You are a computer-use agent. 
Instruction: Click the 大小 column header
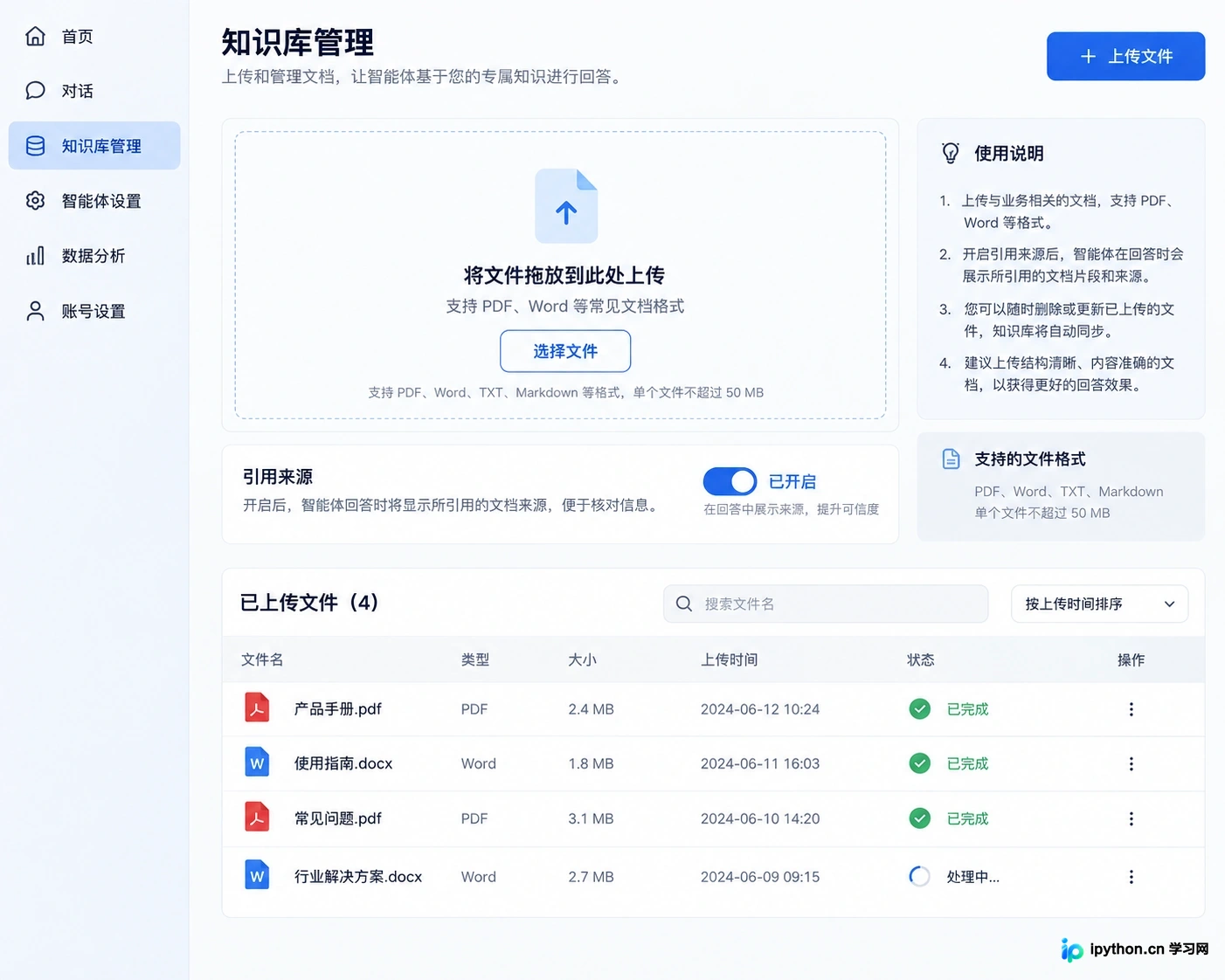(582, 659)
